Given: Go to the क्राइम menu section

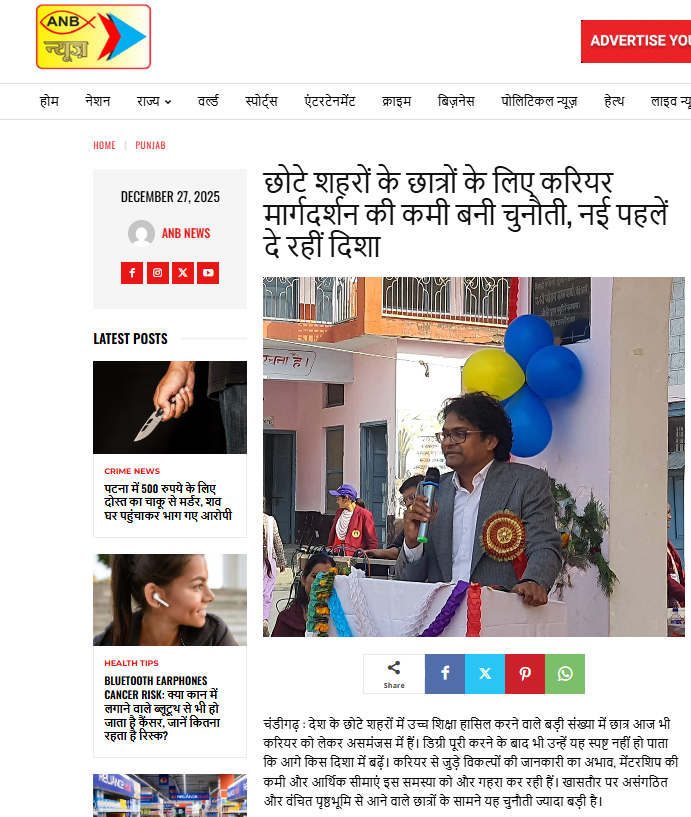Looking at the screenshot, I should click(x=397, y=101).
